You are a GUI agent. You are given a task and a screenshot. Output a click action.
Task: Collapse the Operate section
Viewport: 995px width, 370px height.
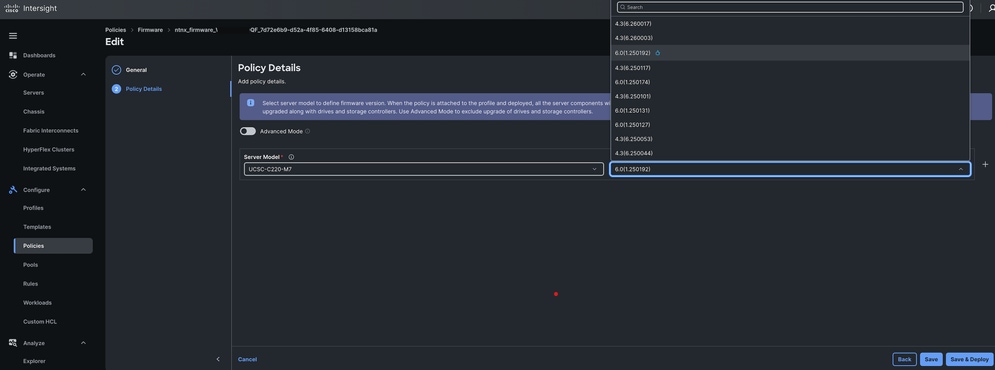click(83, 75)
